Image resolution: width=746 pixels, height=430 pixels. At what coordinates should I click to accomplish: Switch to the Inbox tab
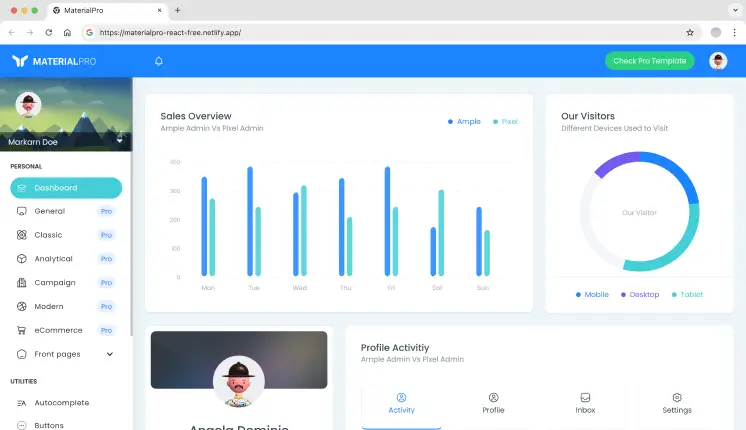(585, 403)
